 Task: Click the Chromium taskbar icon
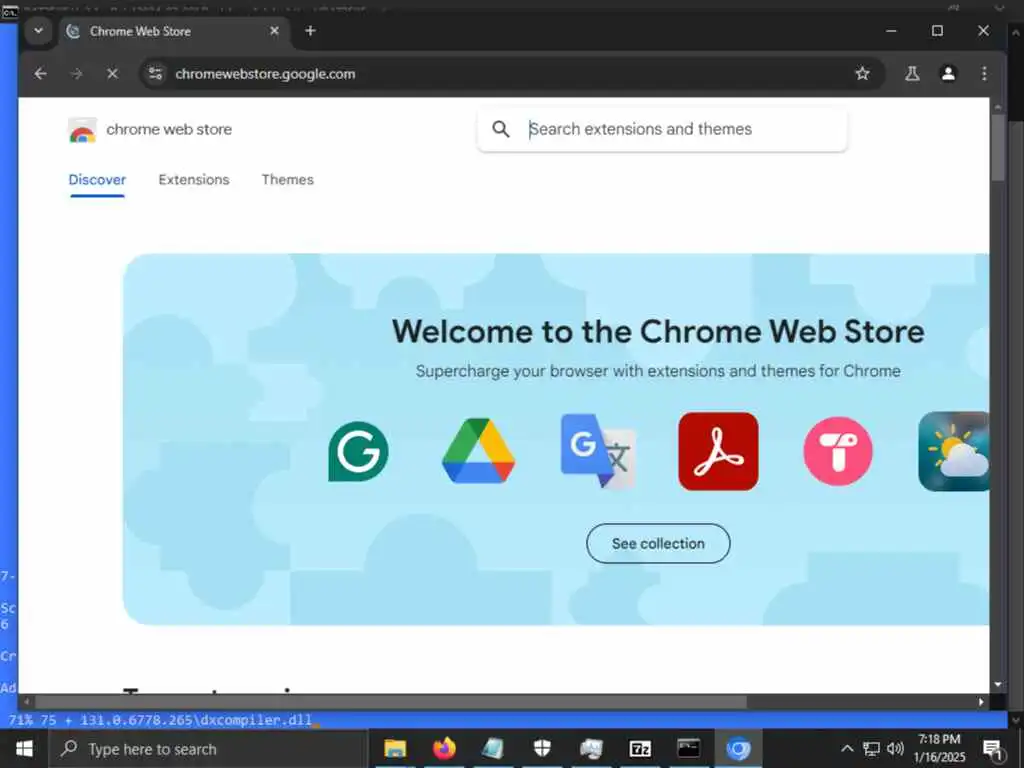[x=738, y=748]
